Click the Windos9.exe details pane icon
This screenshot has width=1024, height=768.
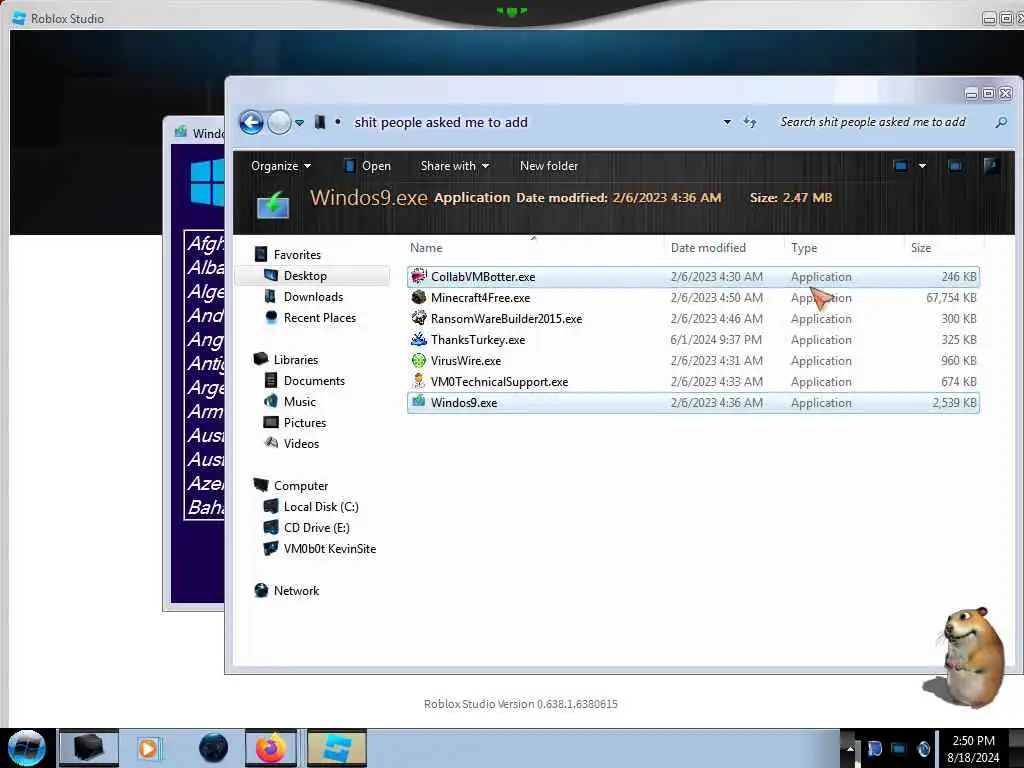(273, 204)
